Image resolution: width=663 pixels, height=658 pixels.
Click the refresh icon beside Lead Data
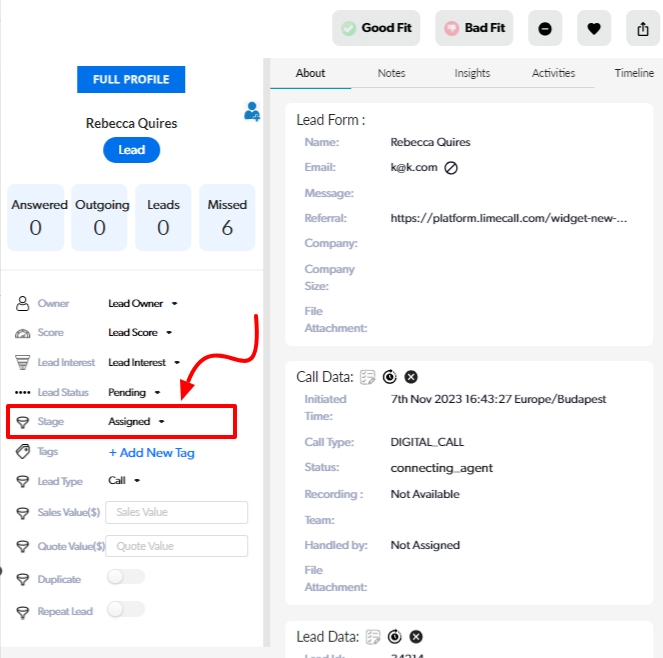click(394, 637)
